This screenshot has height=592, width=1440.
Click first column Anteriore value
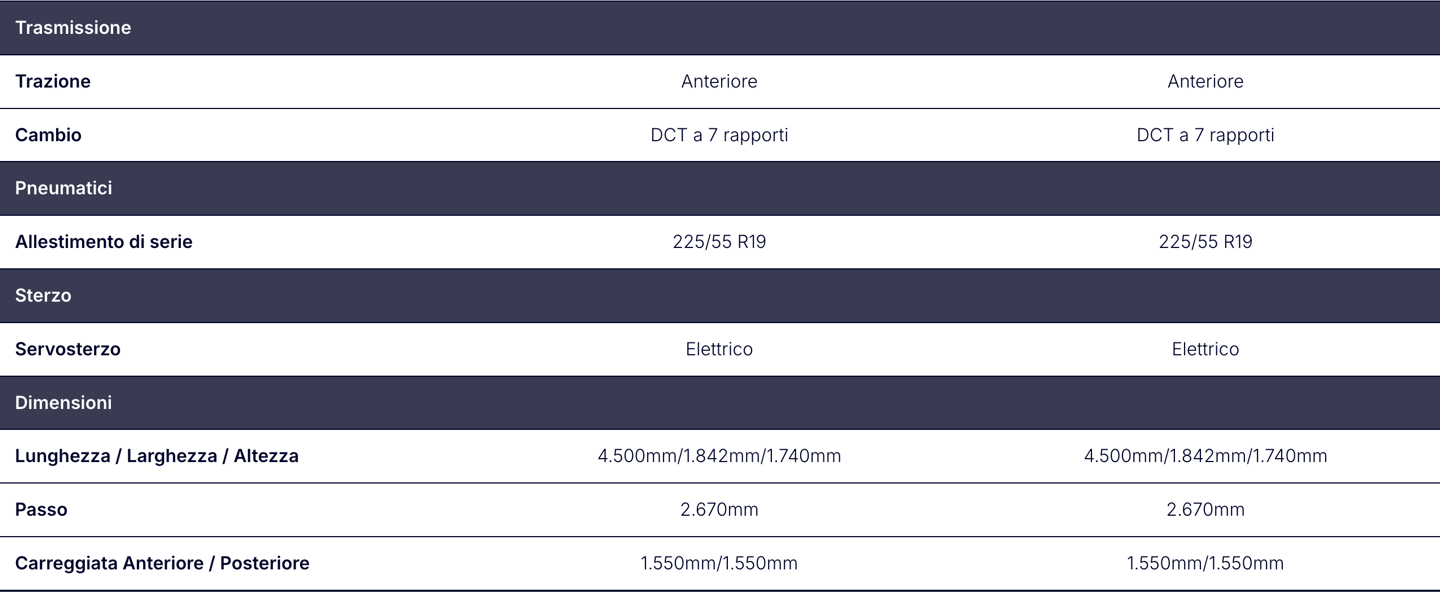[x=719, y=81]
